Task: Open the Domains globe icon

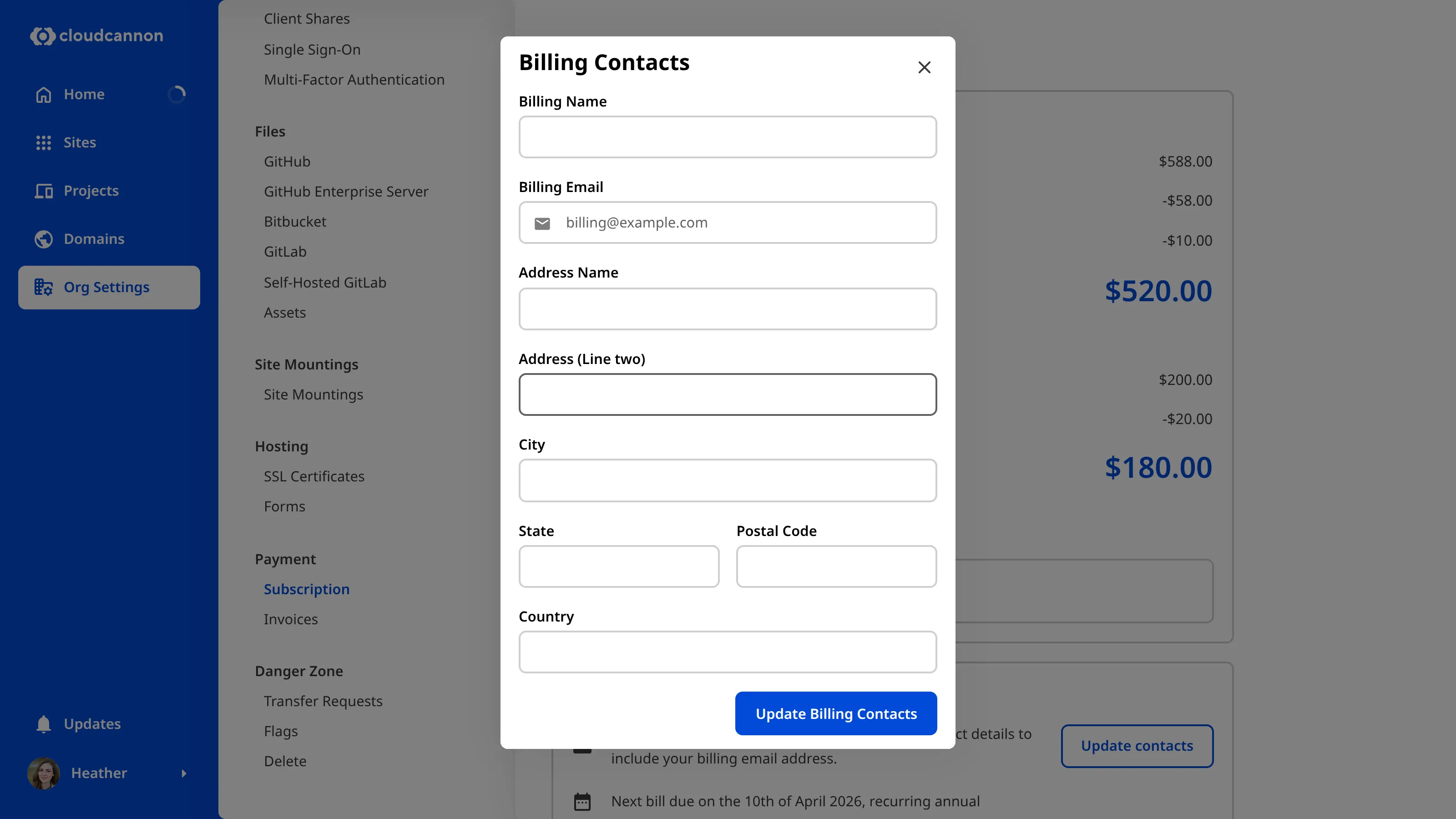Action: 43,238
